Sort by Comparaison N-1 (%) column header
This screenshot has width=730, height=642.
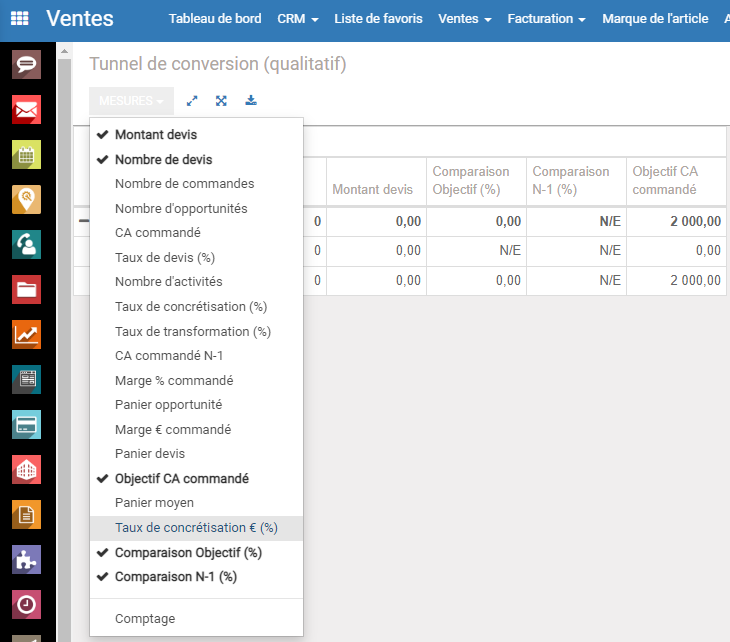tap(576, 182)
